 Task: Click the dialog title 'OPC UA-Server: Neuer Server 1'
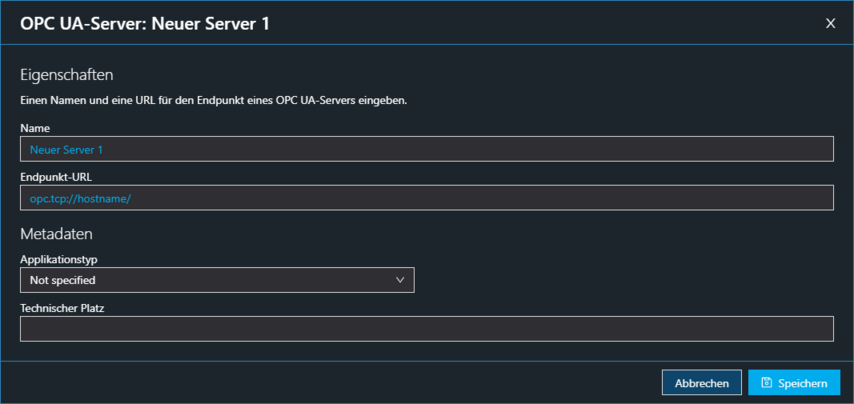click(x=144, y=24)
